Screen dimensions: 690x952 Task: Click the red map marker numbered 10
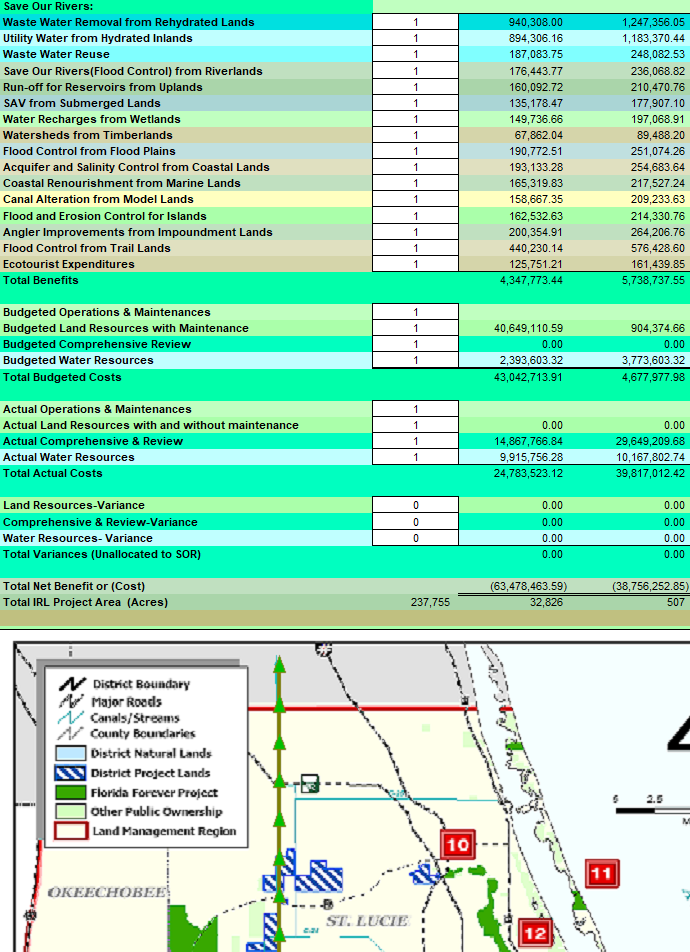(x=457, y=845)
